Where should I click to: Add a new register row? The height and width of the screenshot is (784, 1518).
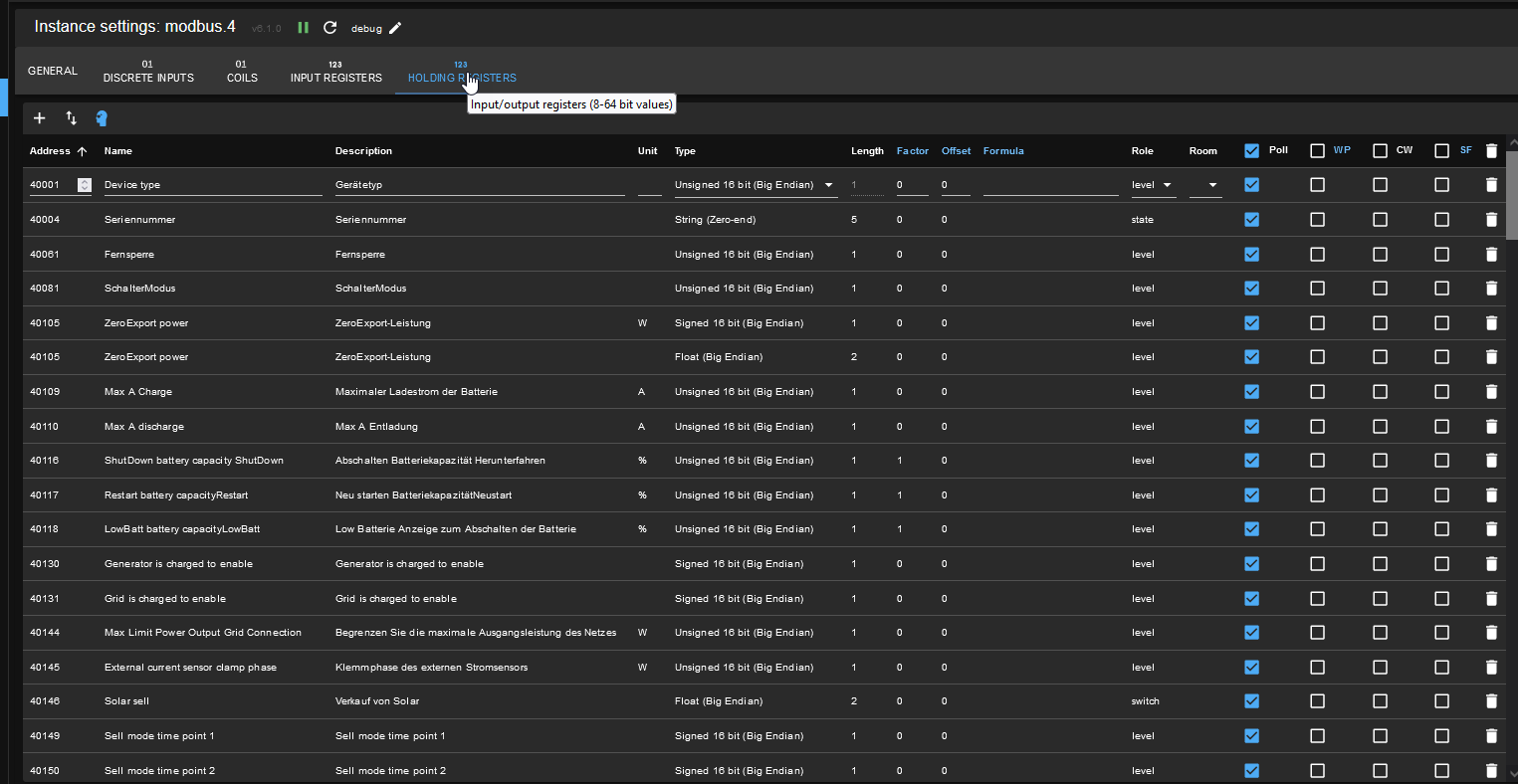point(40,118)
